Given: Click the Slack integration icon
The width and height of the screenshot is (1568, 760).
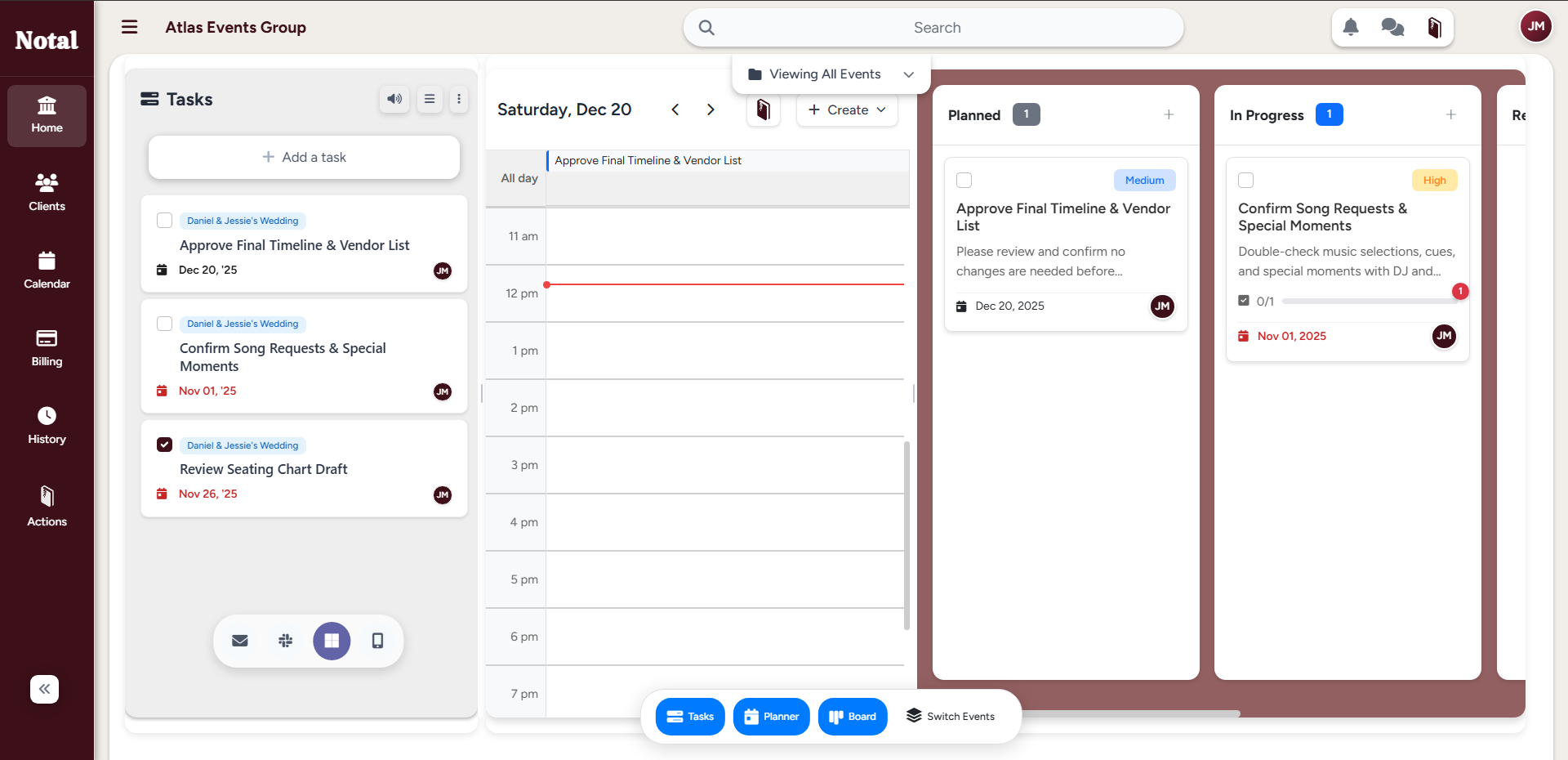Looking at the screenshot, I should [285, 641].
